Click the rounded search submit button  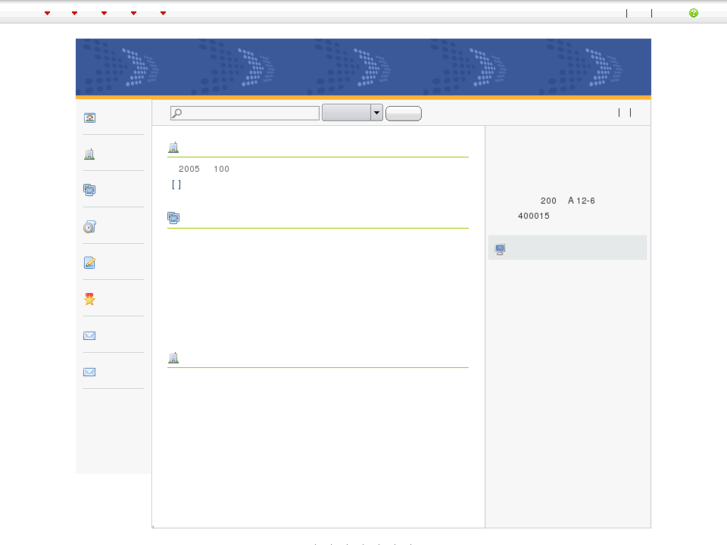pyautogui.click(x=403, y=114)
